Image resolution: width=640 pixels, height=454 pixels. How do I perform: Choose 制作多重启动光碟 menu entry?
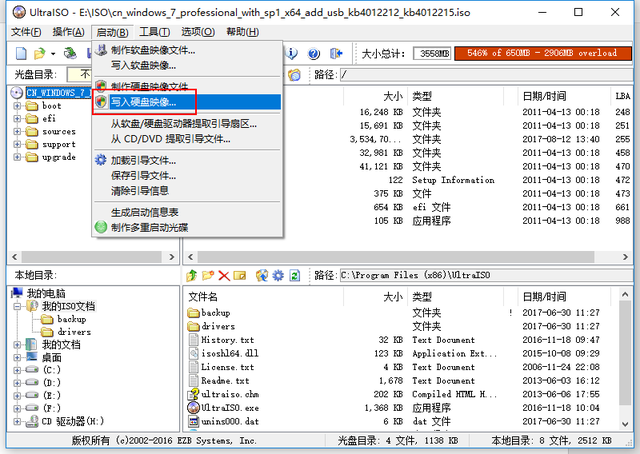click(x=188, y=227)
